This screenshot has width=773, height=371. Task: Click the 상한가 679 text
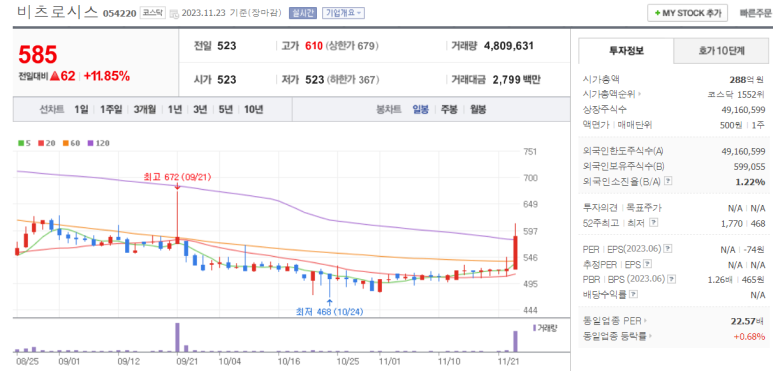coord(351,46)
